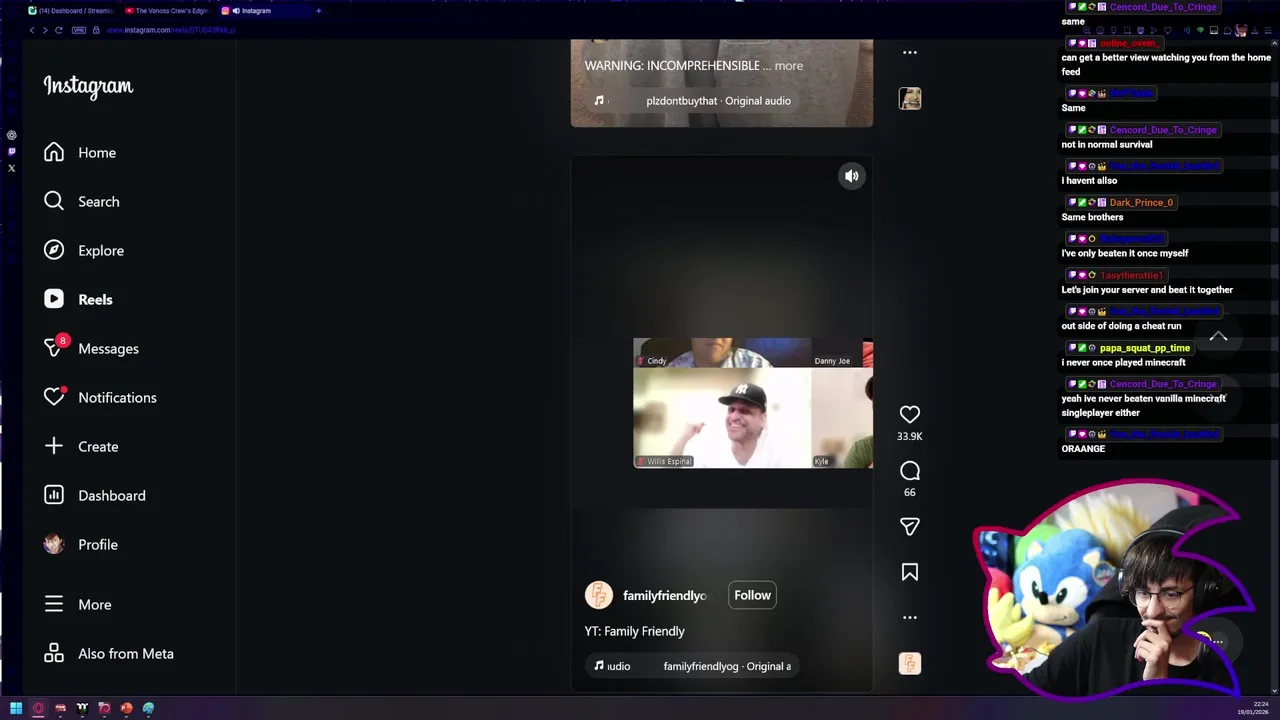Viewport: 1280px width, 720px height.
Task: Toggle the browser VPN badge
Action: click(79, 30)
